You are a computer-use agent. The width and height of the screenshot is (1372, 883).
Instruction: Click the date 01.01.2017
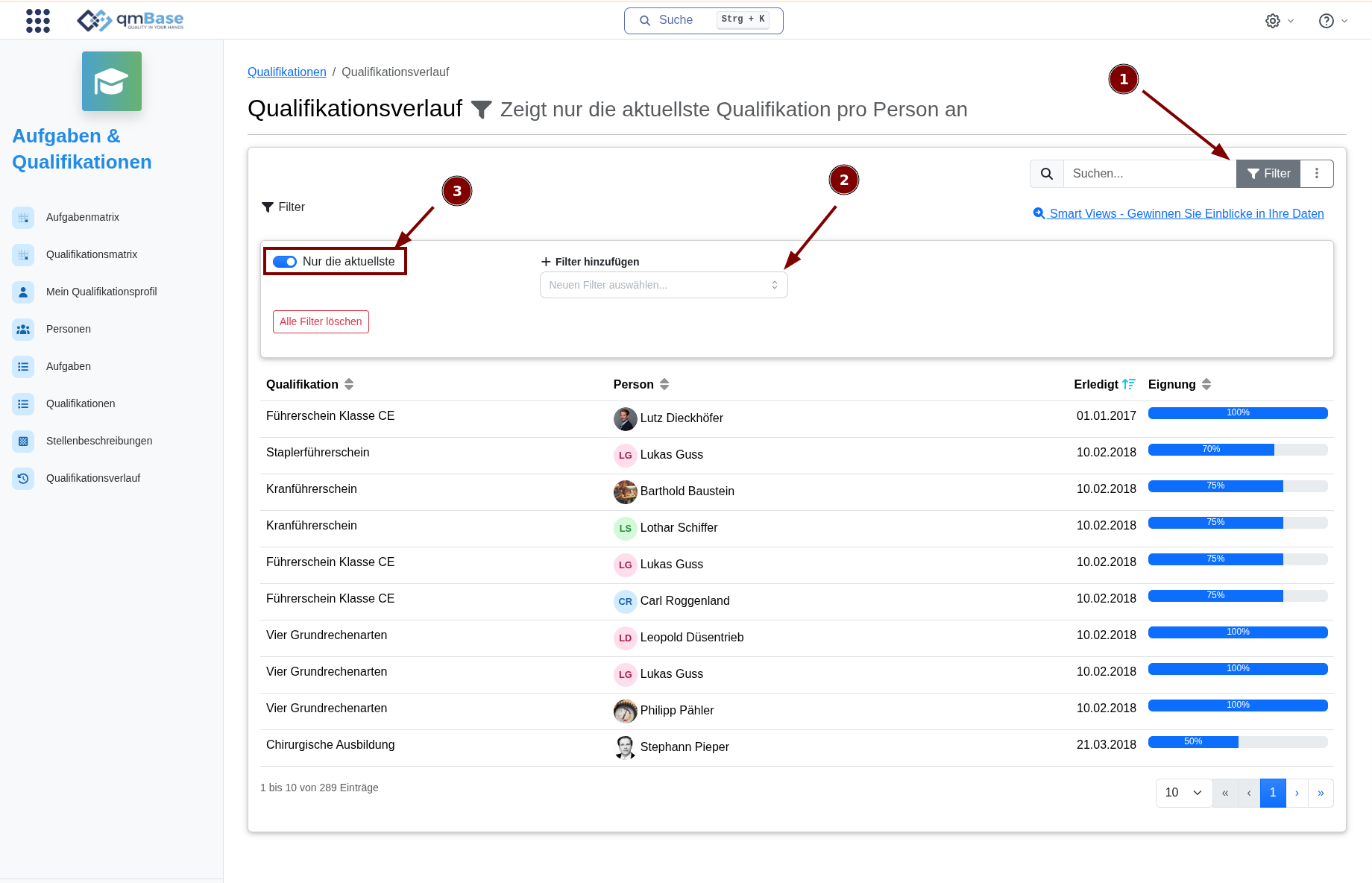click(1107, 416)
